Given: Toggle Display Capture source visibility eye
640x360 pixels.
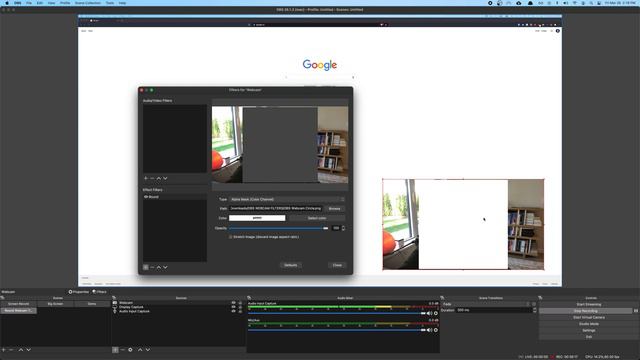Looking at the screenshot, I should tap(233, 307).
